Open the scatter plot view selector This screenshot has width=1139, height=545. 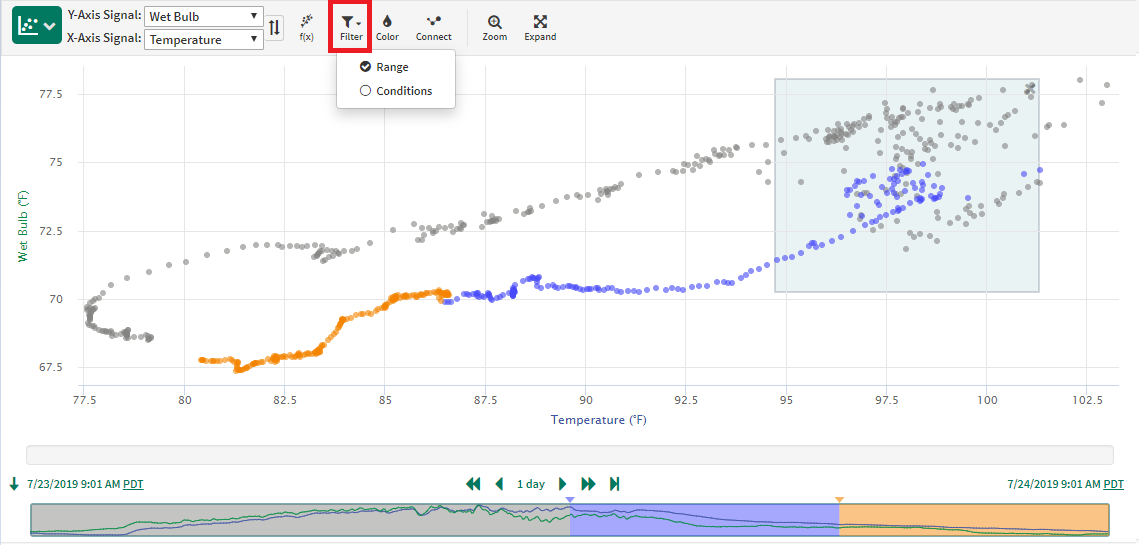coord(37,27)
